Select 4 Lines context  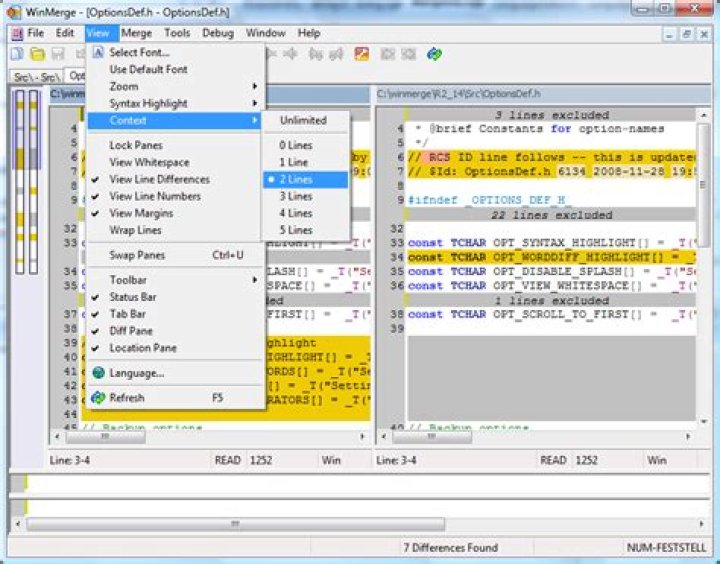[306, 213]
